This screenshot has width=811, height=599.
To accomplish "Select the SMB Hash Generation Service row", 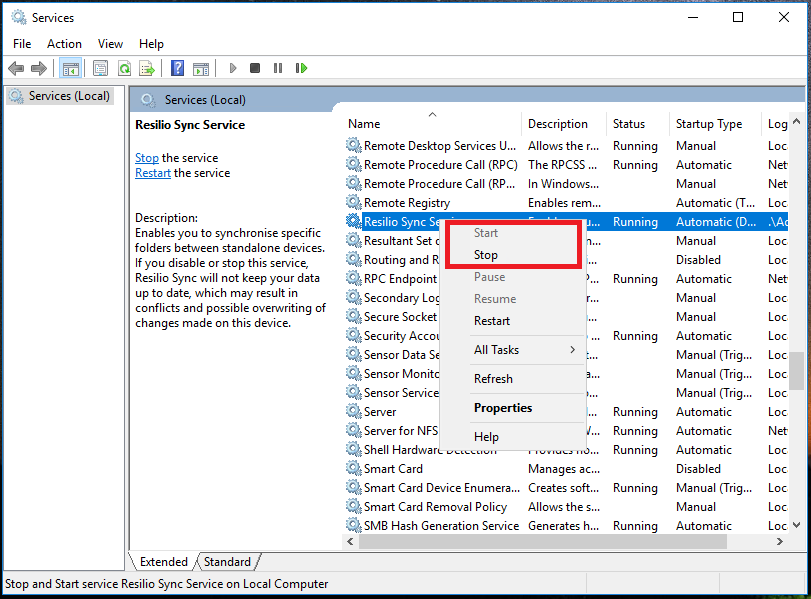I will pos(566,526).
